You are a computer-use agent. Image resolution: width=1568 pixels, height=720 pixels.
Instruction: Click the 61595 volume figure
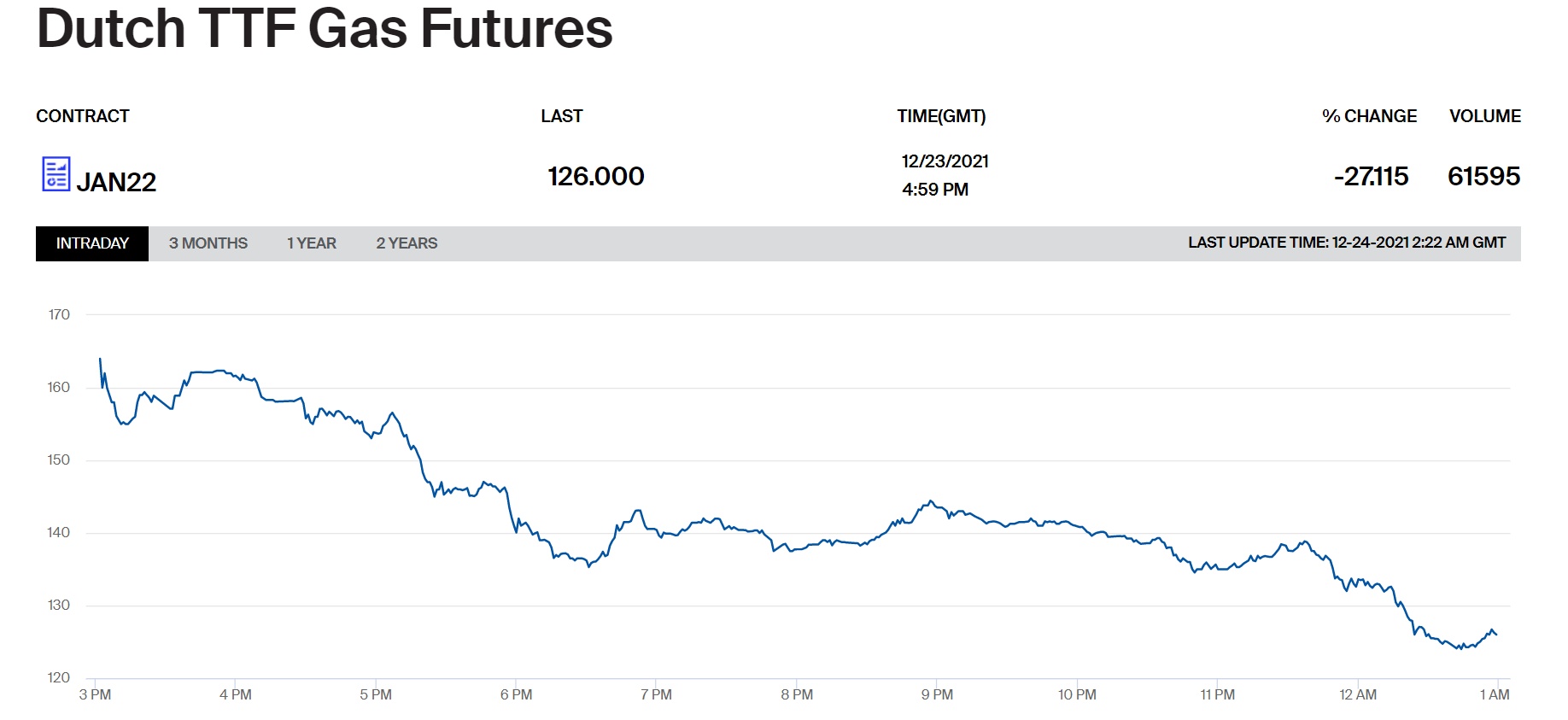point(1483,176)
